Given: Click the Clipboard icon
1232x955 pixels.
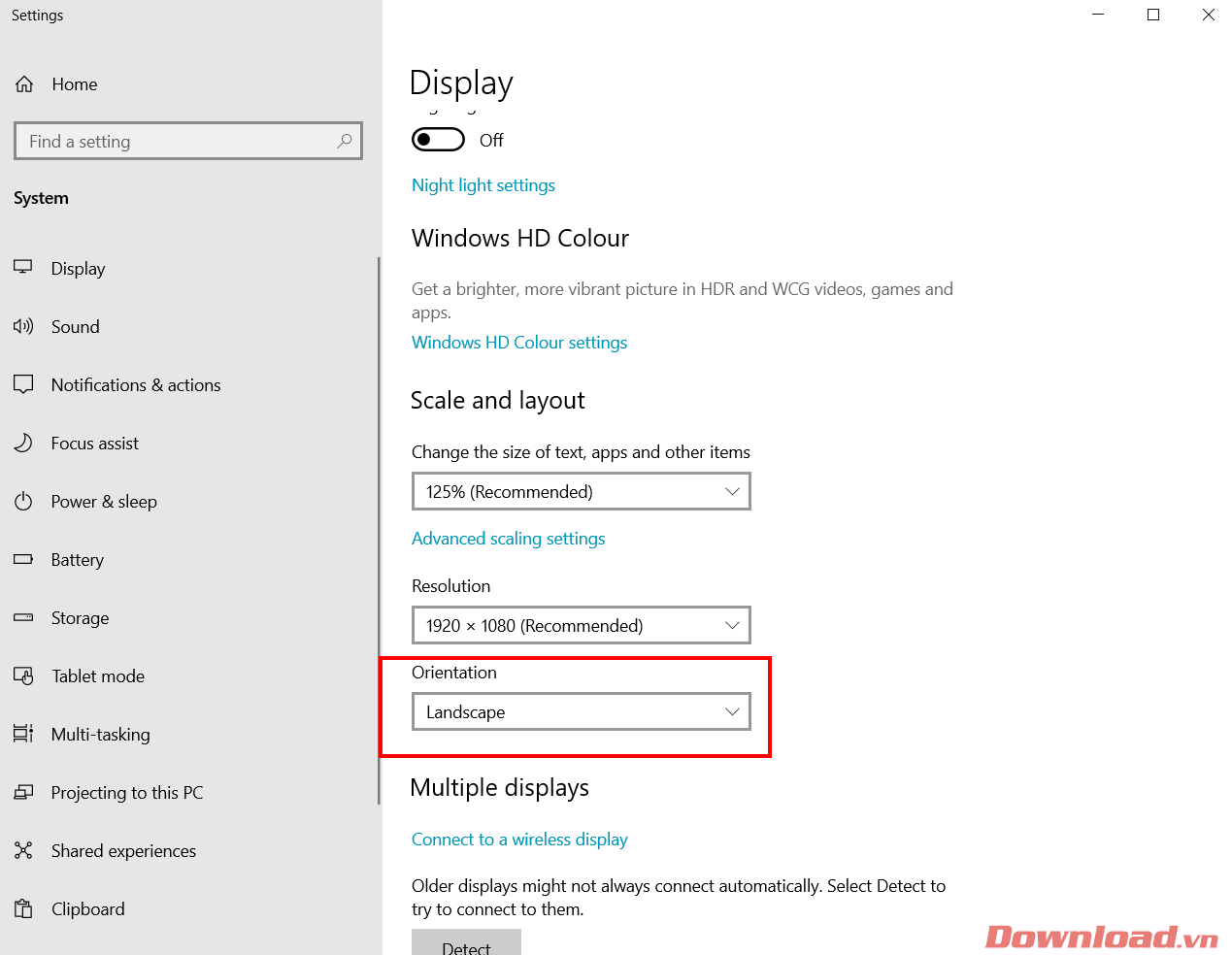Looking at the screenshot, I should 23,909.
